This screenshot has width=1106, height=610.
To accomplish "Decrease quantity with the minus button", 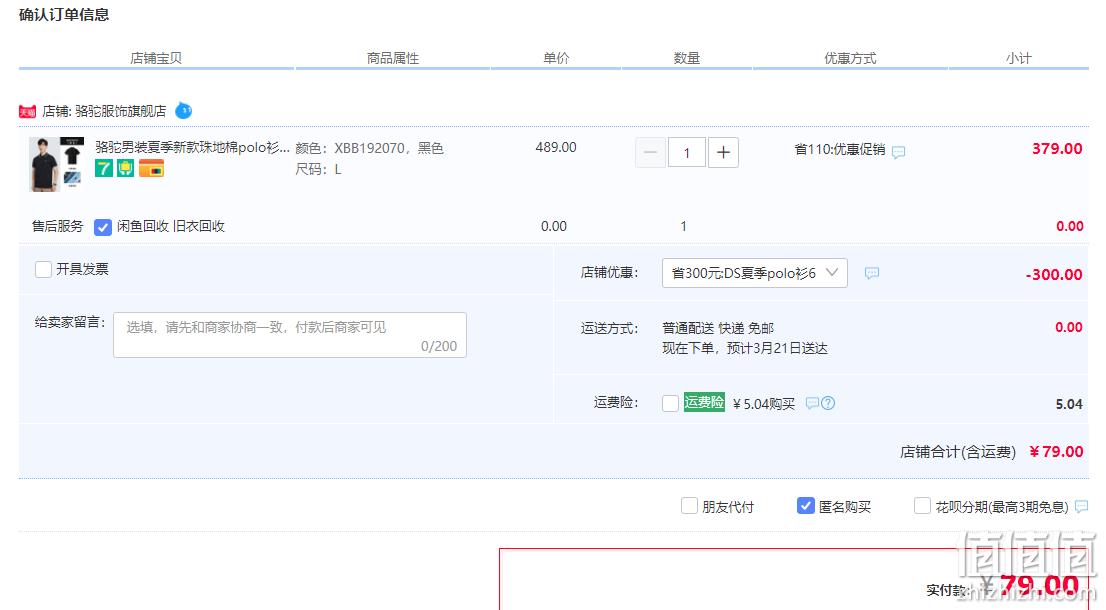I will pos(650,152).
